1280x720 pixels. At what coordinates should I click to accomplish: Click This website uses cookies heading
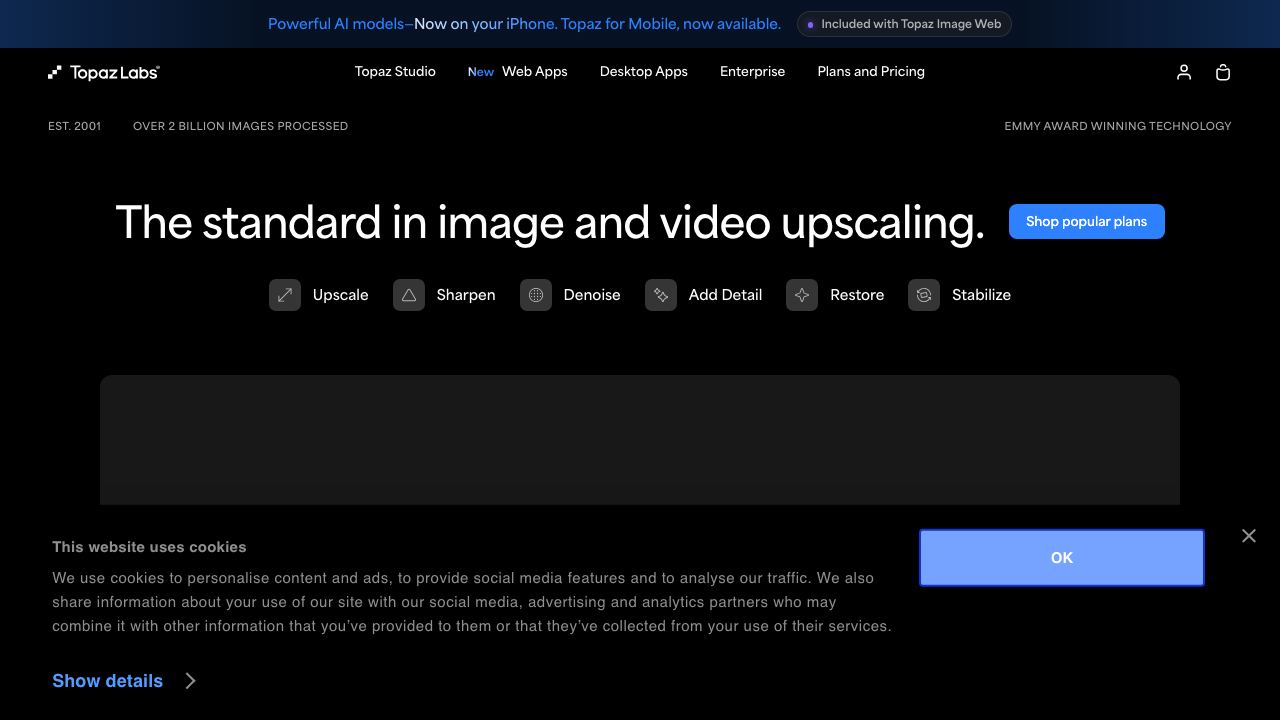click(149, 547)
